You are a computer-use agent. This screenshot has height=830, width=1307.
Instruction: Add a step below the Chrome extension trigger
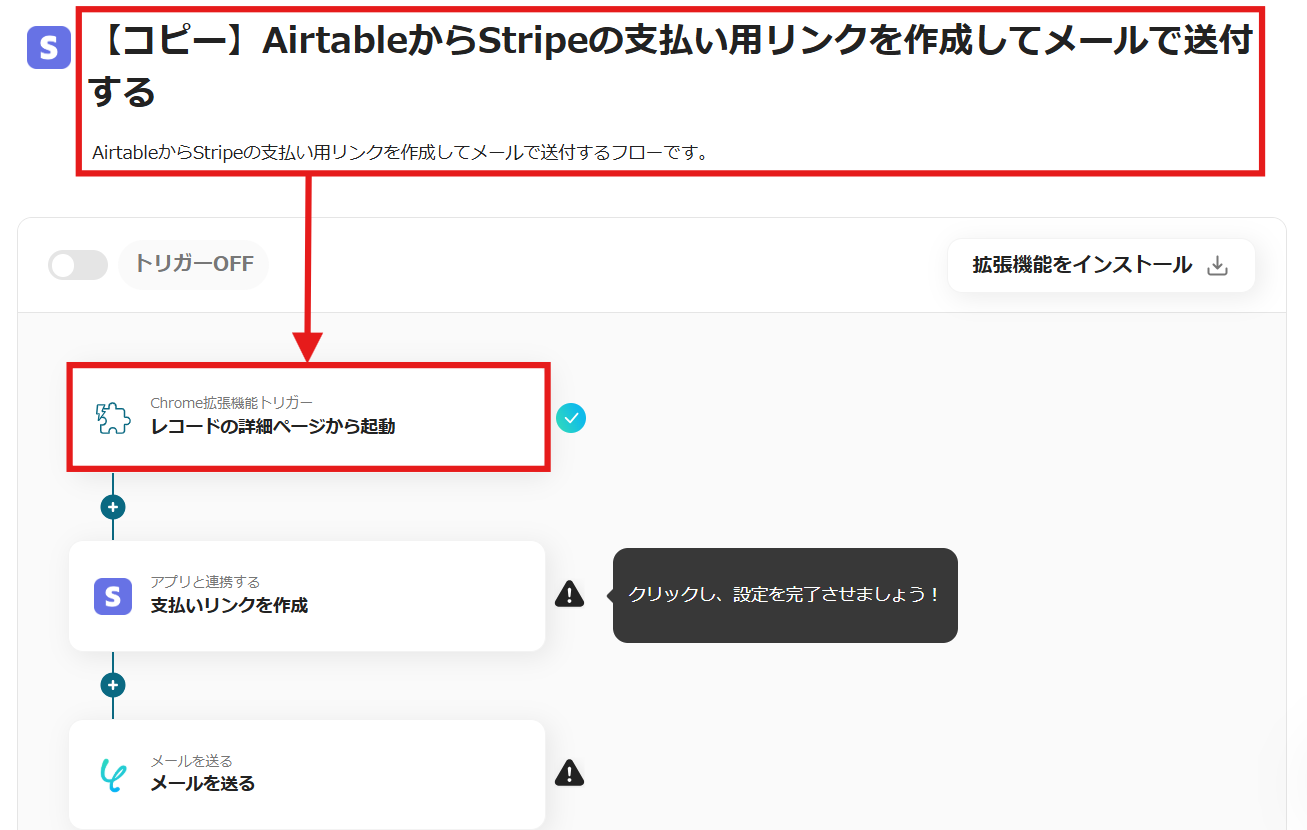113,507
